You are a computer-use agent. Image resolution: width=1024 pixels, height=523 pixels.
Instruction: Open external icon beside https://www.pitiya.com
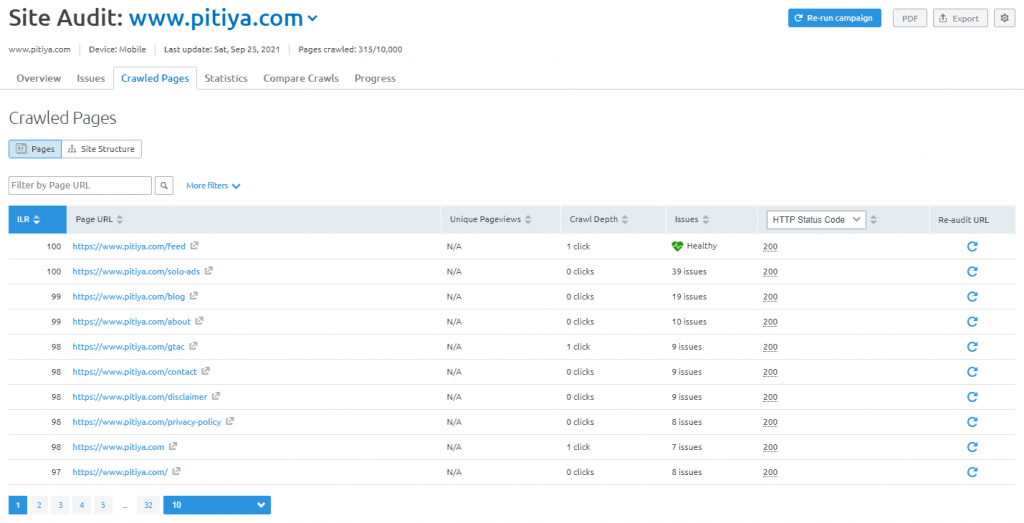coord(173,446)
